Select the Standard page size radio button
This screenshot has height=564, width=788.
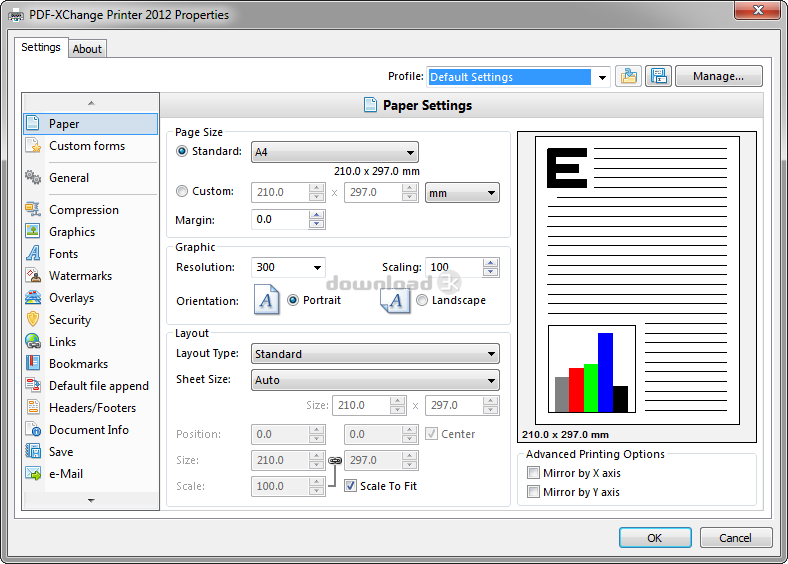[x=182, y=151]
